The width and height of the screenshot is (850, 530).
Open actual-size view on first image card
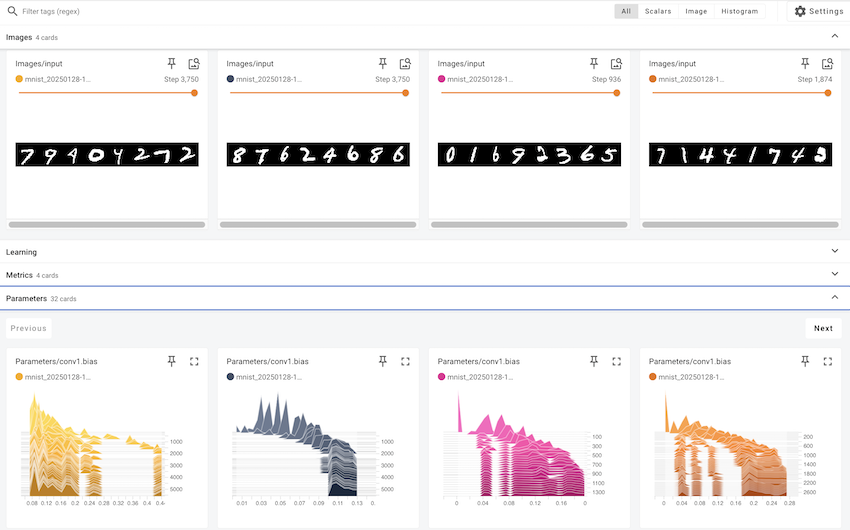pos(194,63)
